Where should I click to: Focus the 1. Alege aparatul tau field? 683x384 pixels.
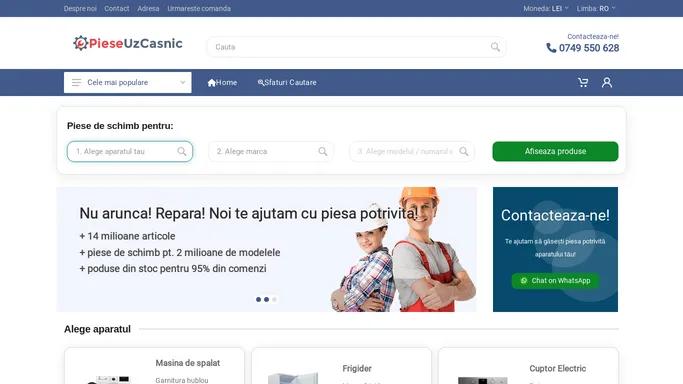pyautogui.click(x=130, y=151)
